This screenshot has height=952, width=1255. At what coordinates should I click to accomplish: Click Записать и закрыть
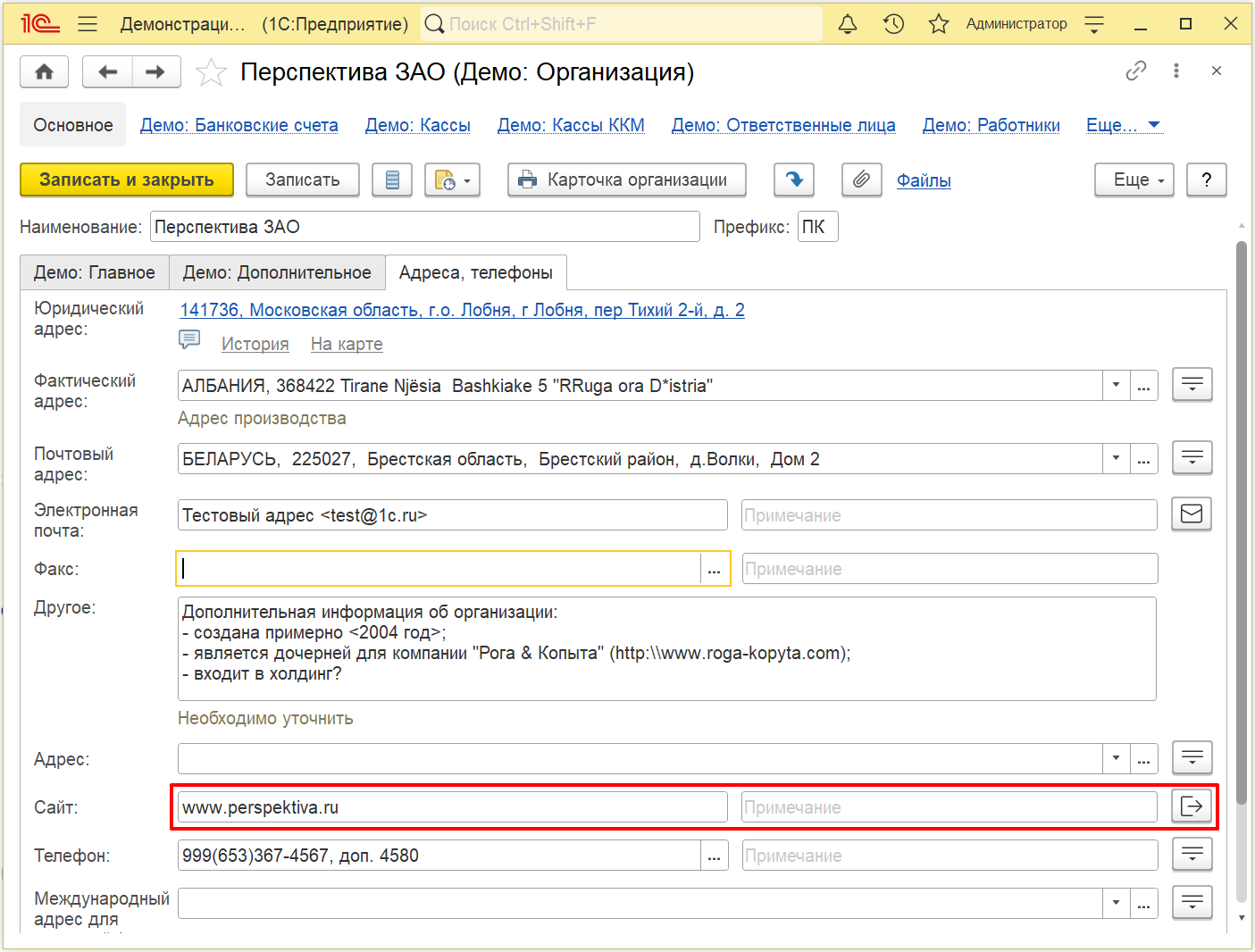127,180
